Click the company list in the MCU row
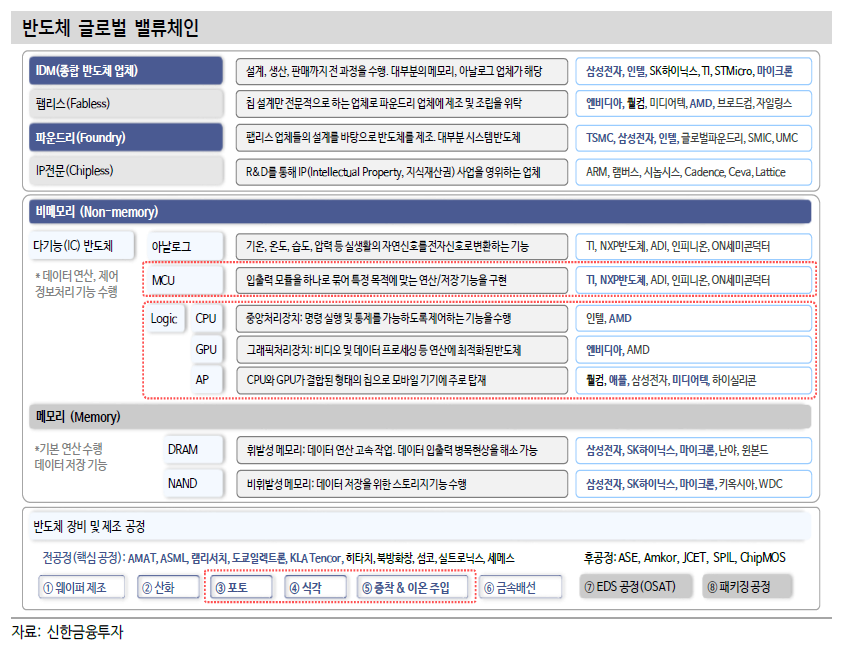 point(694,280)
